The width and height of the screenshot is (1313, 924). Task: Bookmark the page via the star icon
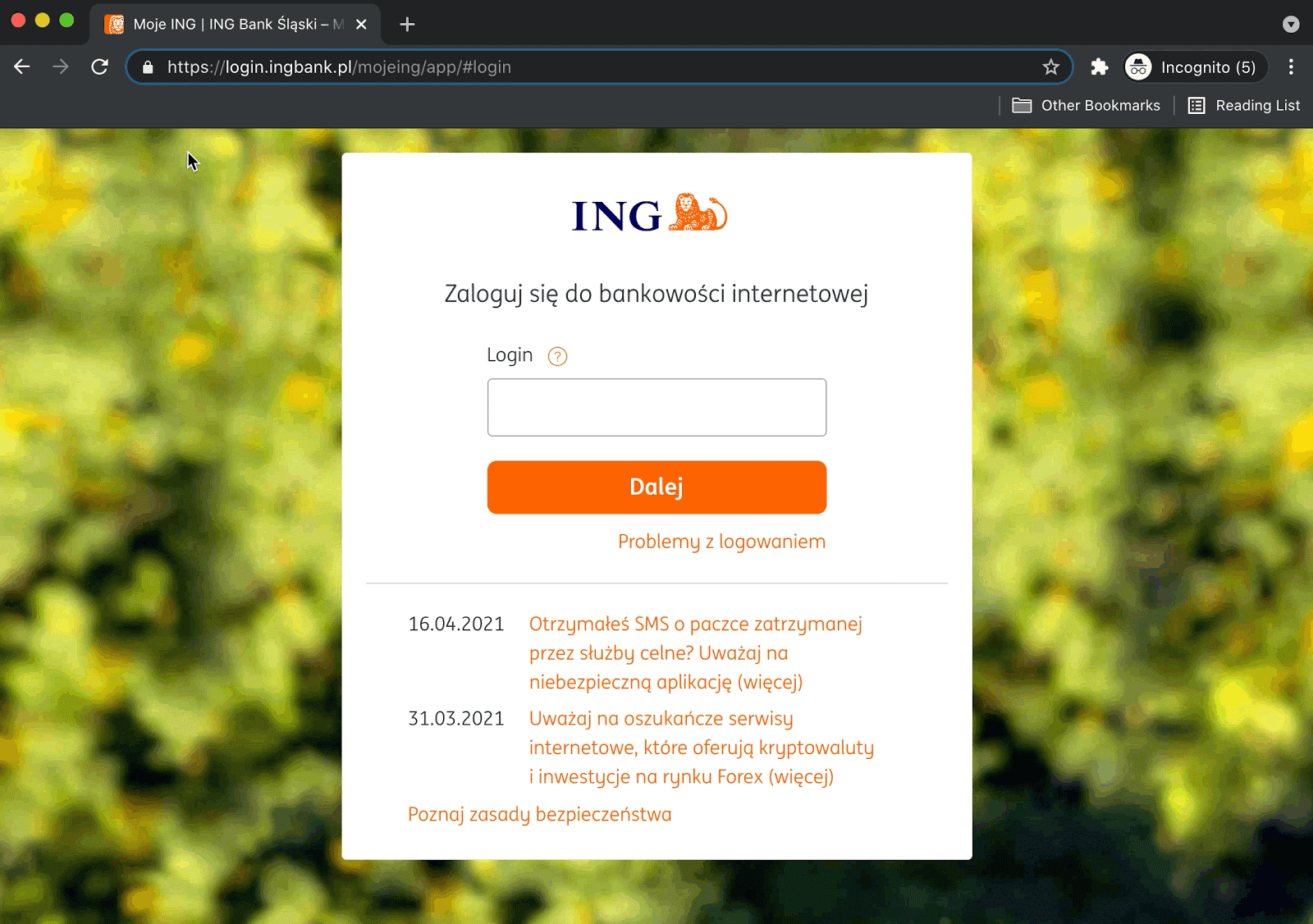pos(1051,66)
